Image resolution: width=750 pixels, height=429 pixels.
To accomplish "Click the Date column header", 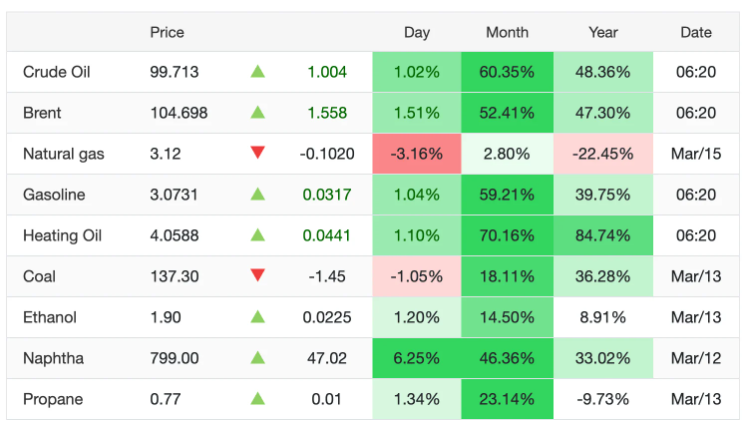I will click(x=696, y=32).
